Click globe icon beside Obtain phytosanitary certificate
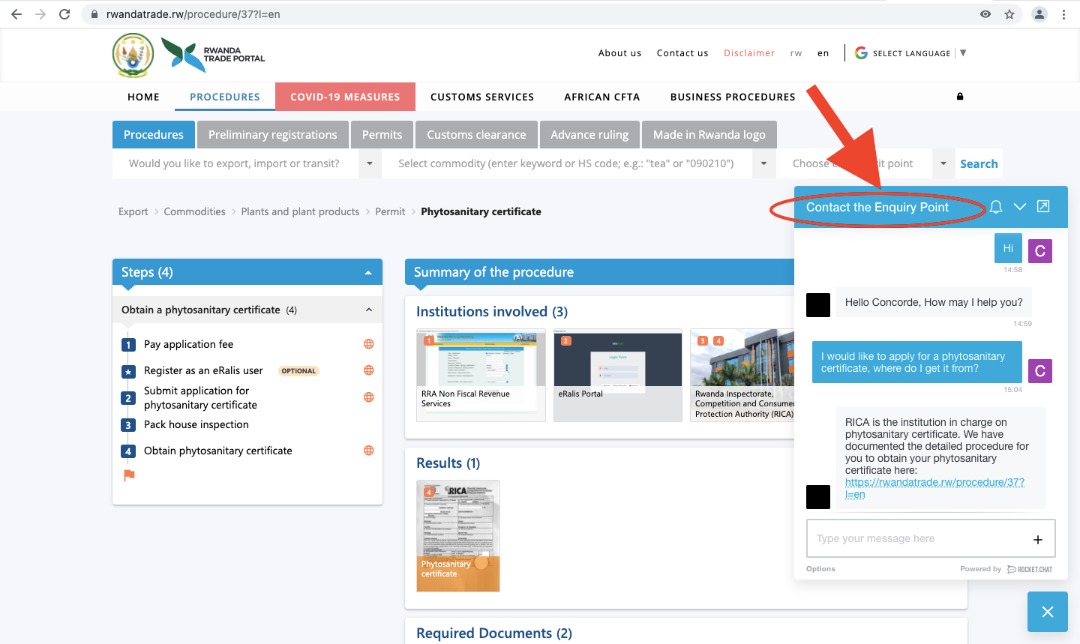Screen dimensions: 1080x644 368,450
